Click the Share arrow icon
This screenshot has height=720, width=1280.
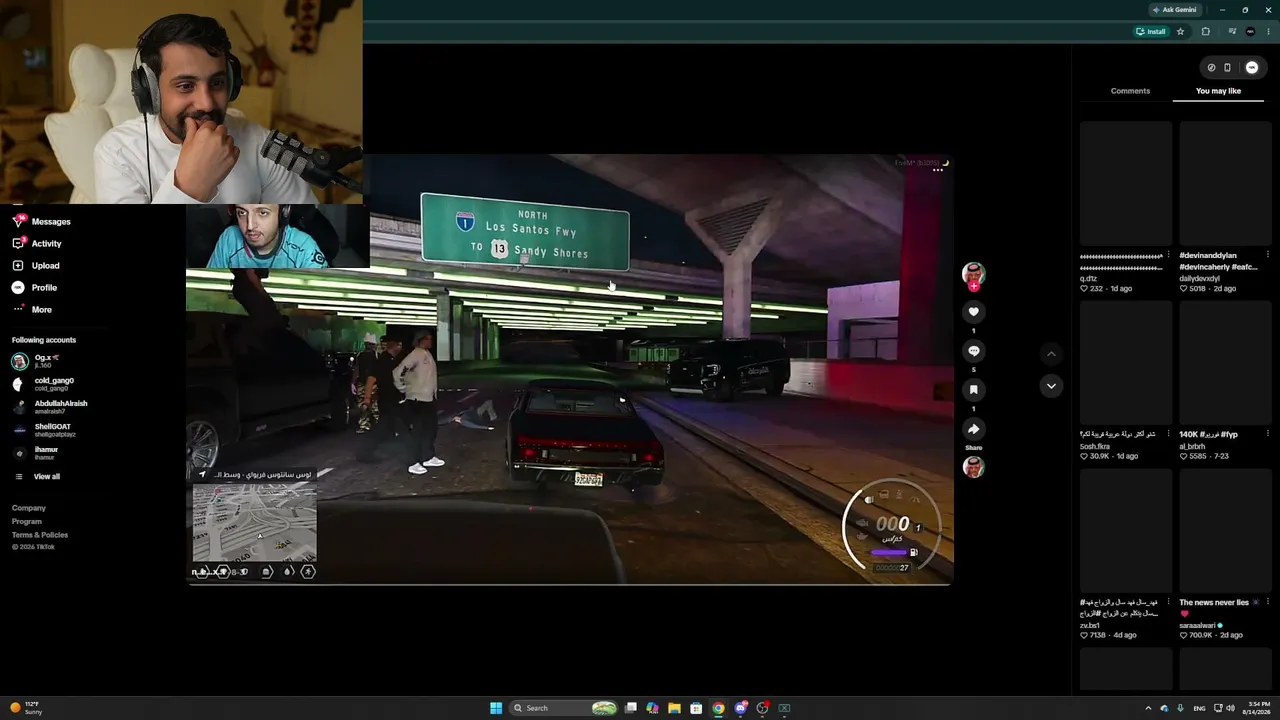[x=973, y=429]
